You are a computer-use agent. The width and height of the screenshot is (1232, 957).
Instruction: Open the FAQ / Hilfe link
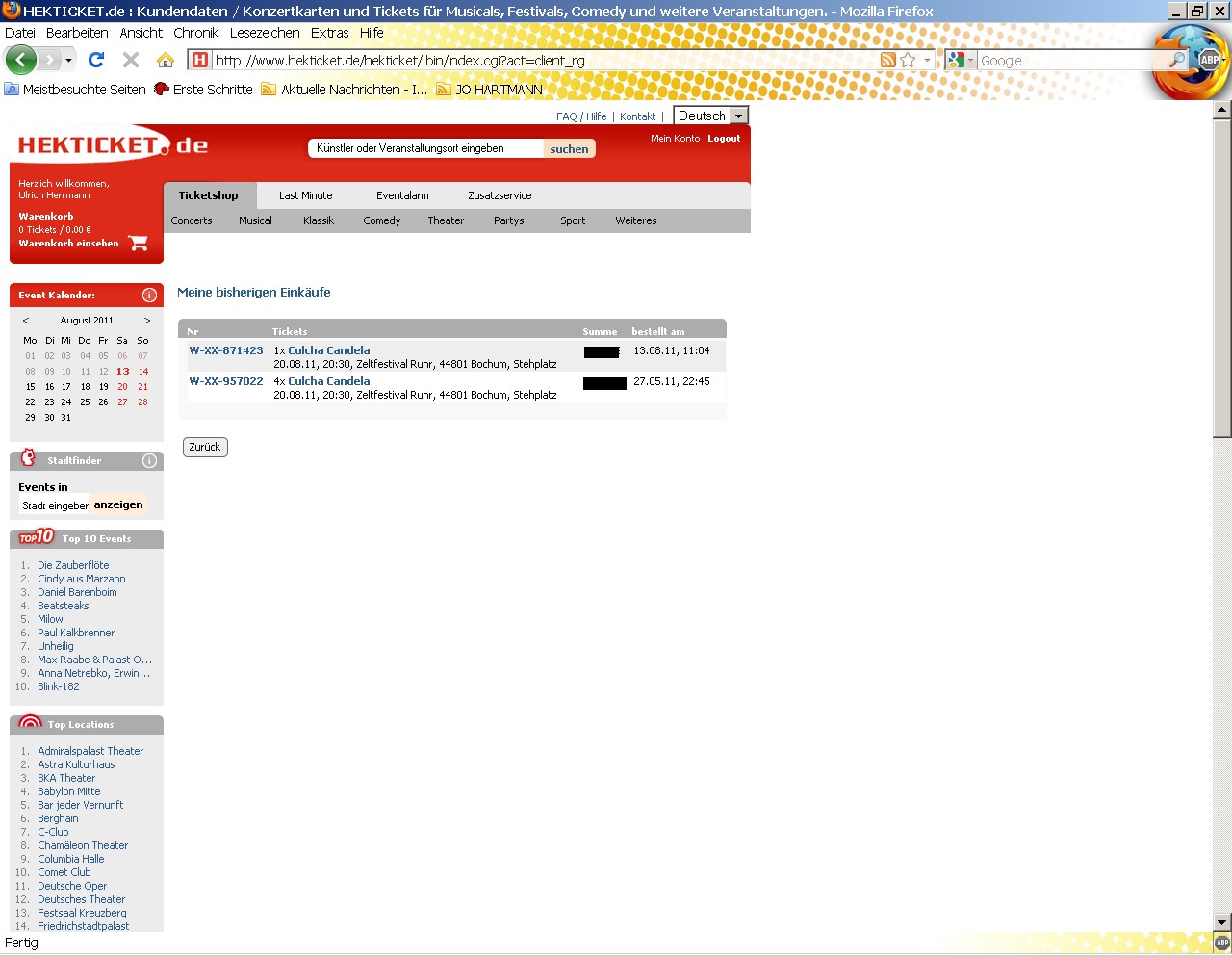pos(581,116)
